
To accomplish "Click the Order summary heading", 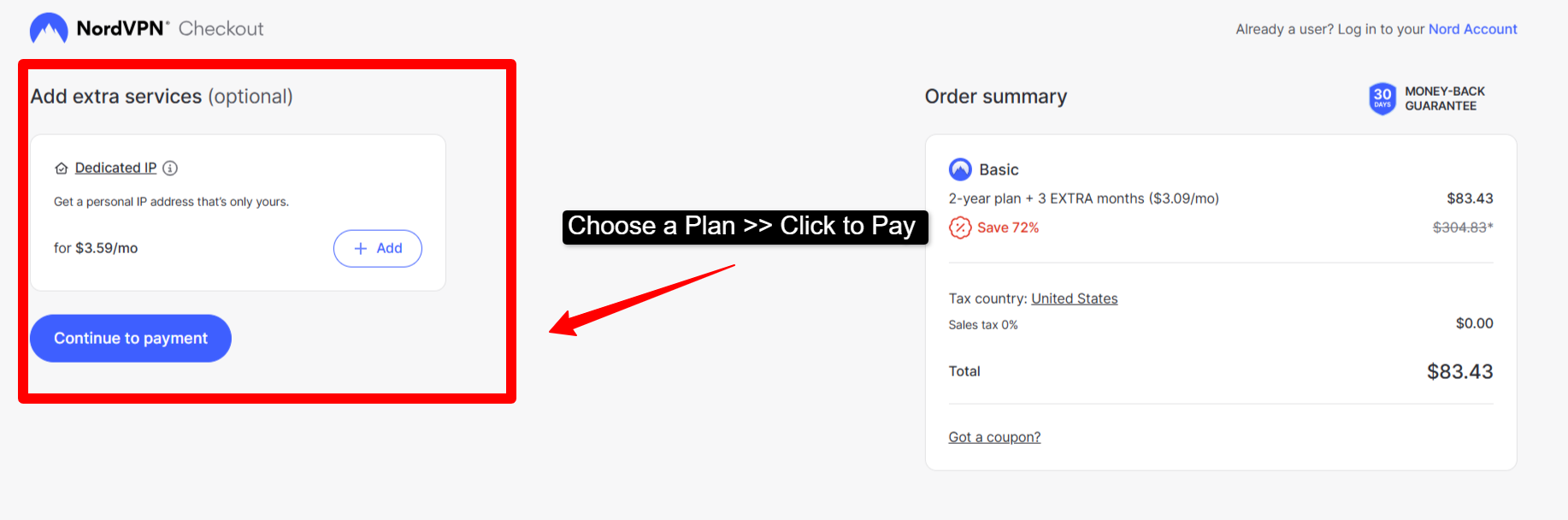I will (x=996, y=97).
